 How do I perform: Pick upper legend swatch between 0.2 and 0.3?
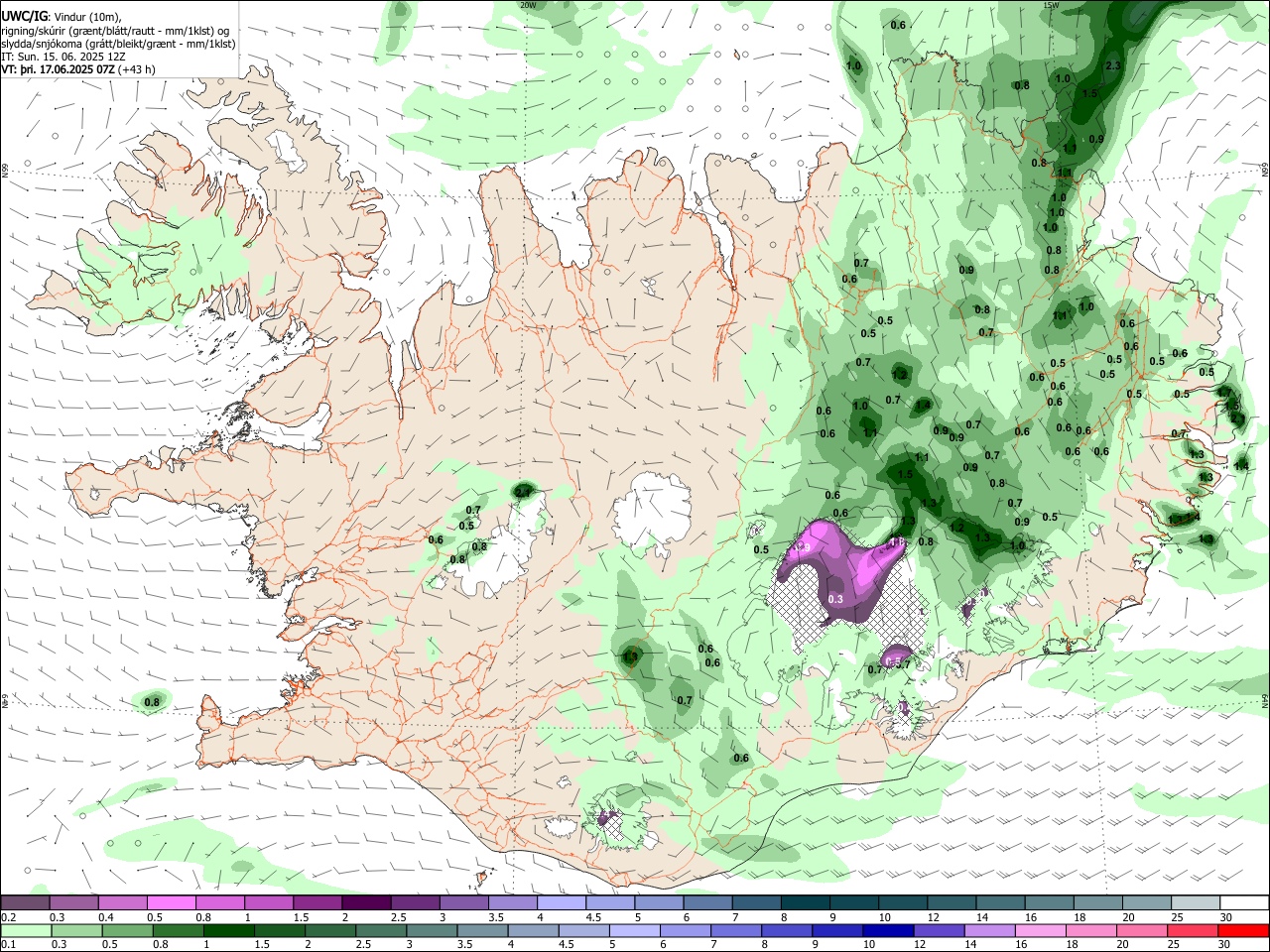(26, 903)
